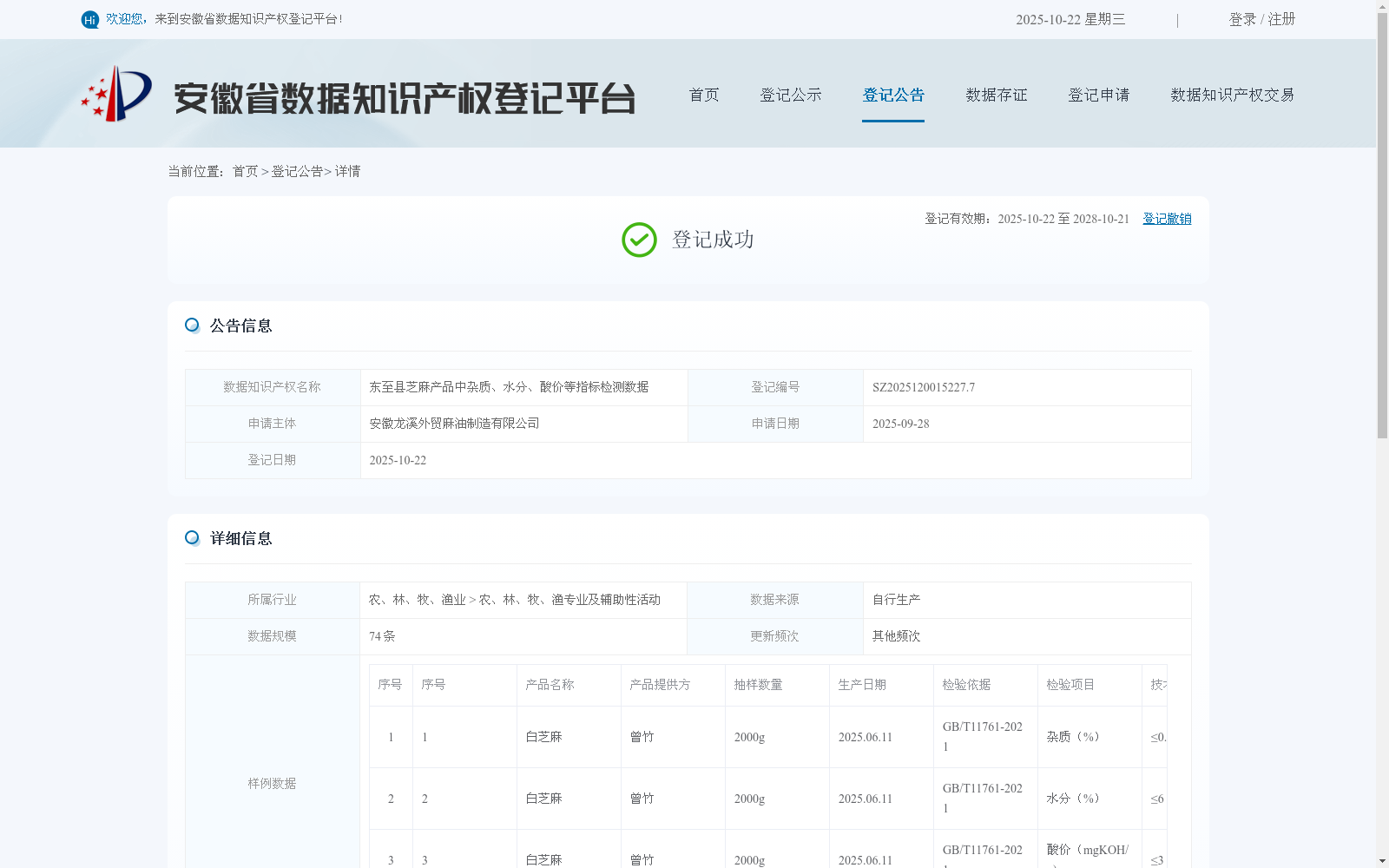
Task: Open the 登记公告 navigation tab
Action: click(893, 95)
